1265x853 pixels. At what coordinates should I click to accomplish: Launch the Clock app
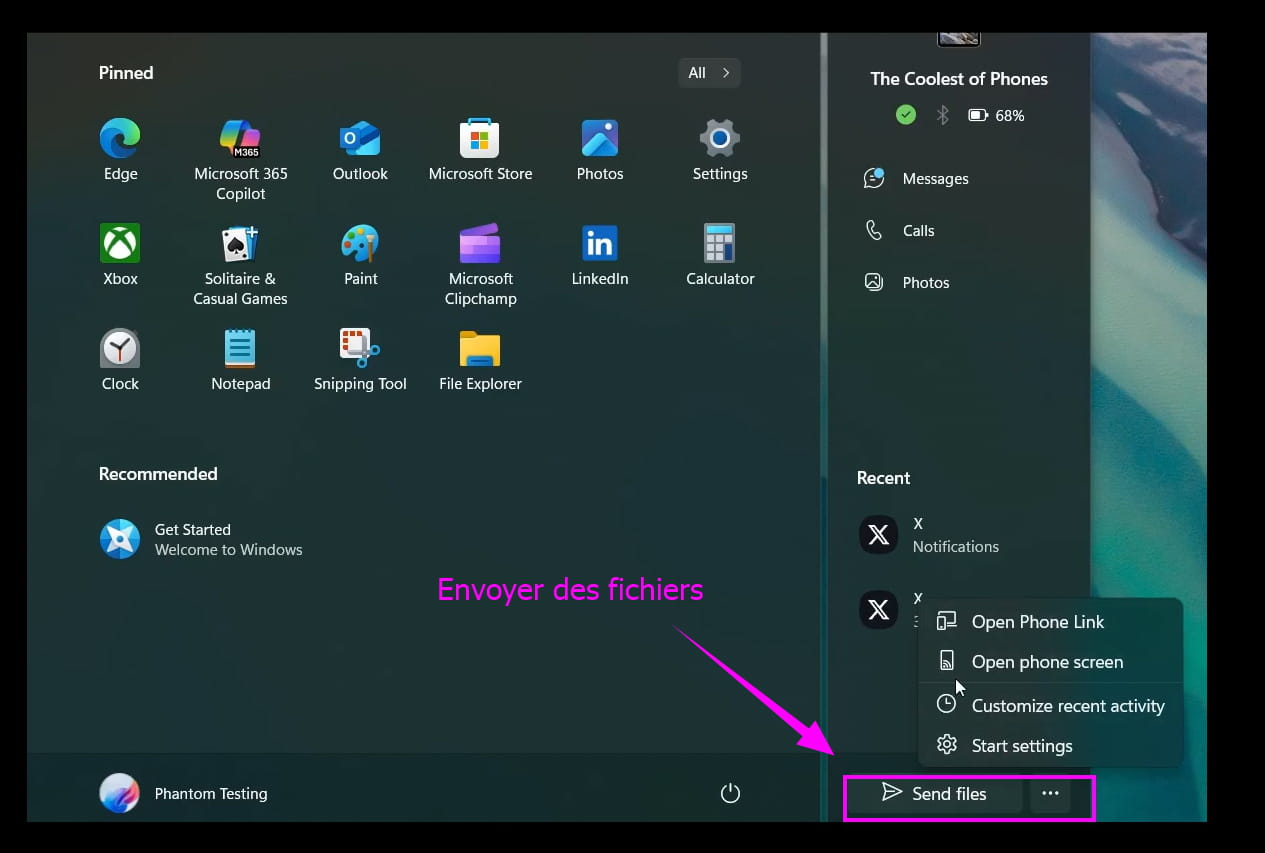pos(120,360)
